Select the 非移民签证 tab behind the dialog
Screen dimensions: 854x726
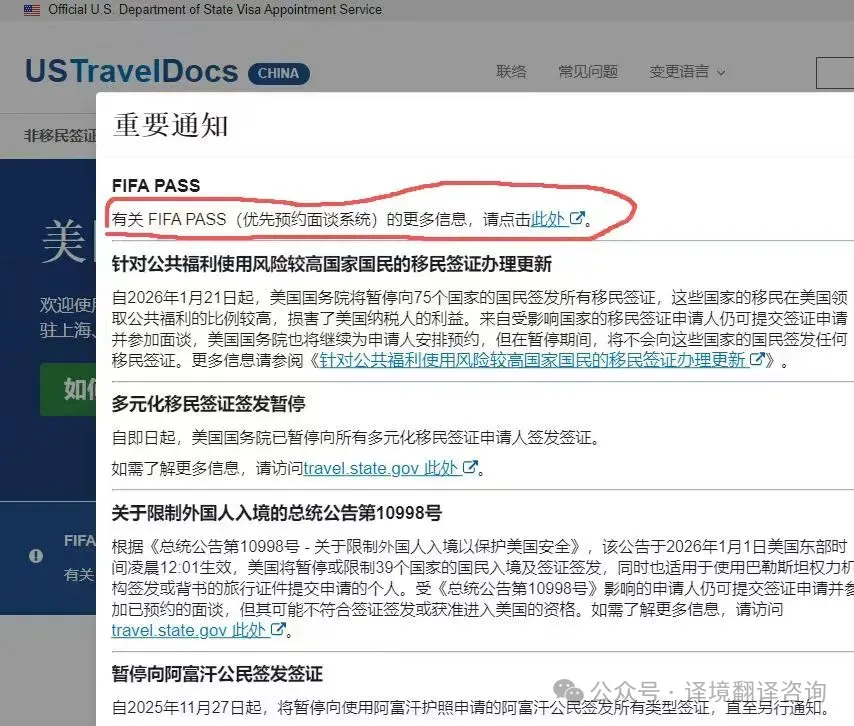pos(60,135)
